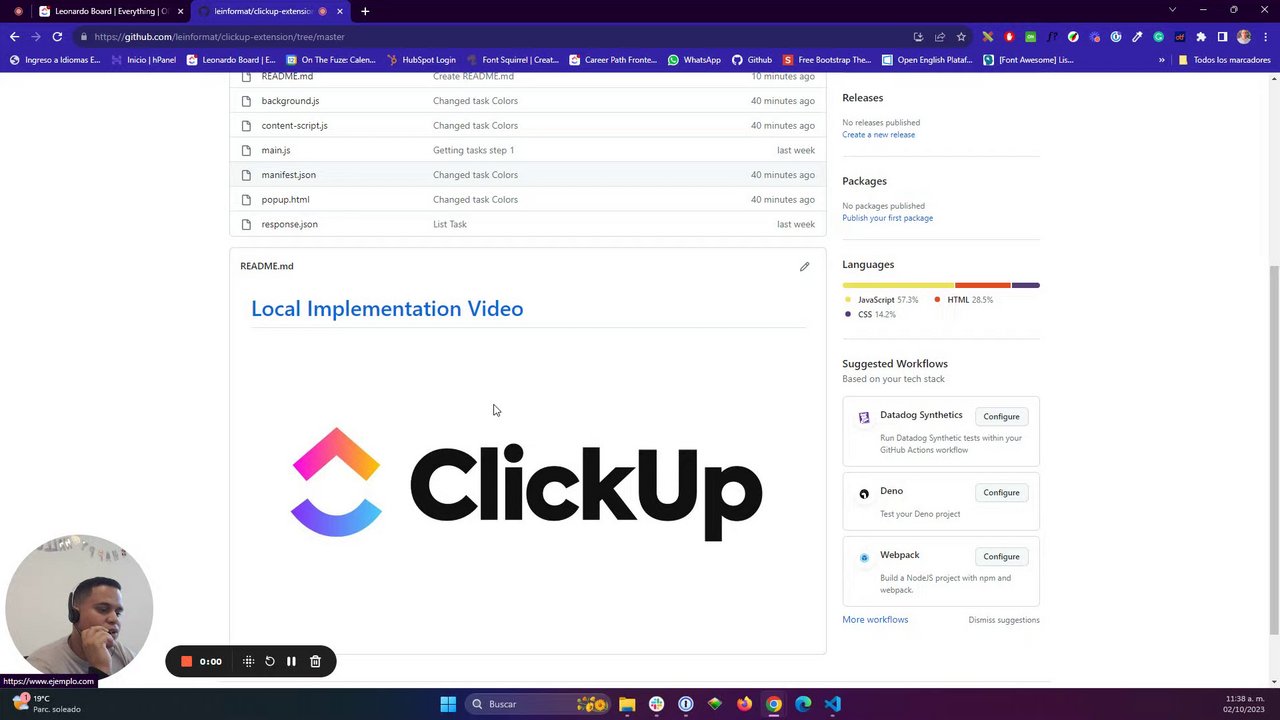Screen dimensions: 1280x720
Task: Open the Github bookmark
Action: 752,60
